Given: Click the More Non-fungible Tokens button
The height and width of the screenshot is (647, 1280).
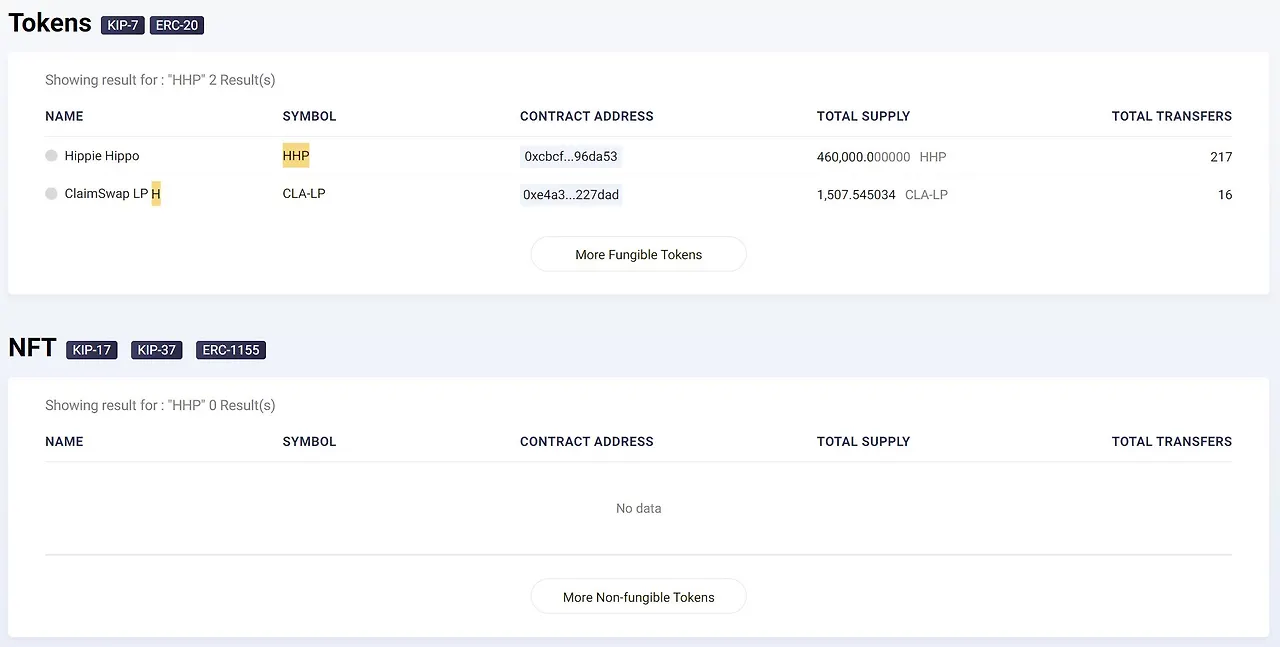Looking at the screenshot, I should click(638, 597).
